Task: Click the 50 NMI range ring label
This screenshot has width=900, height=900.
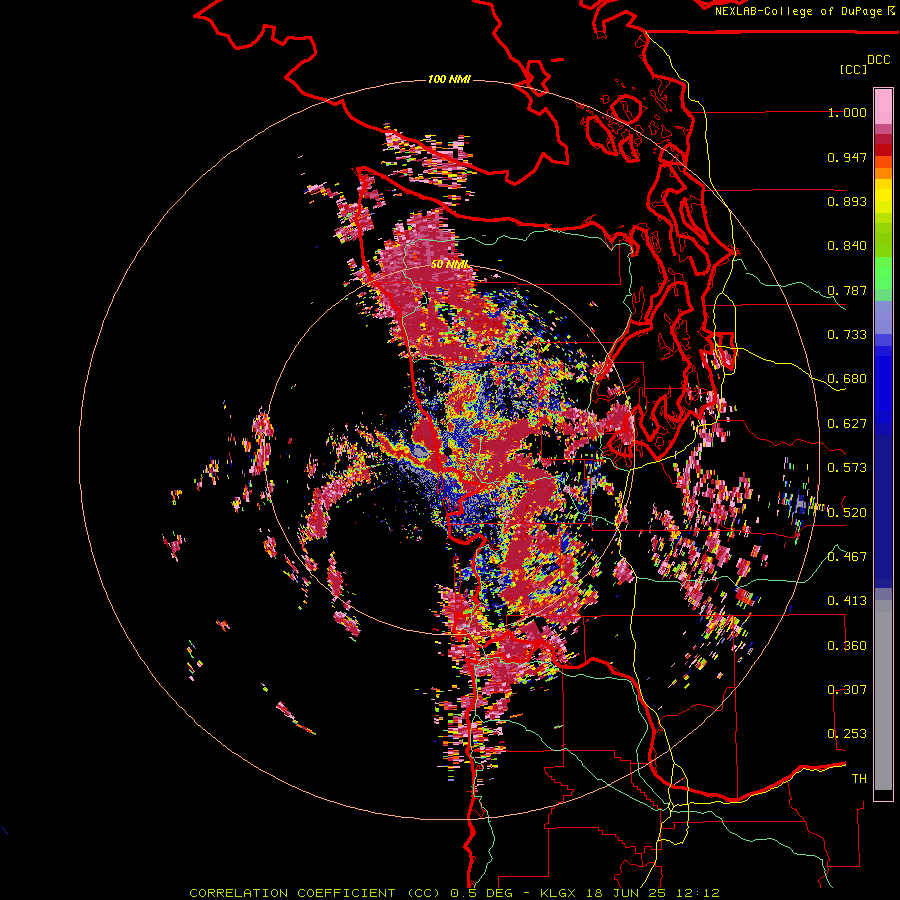Action: (x=450, y=265)
